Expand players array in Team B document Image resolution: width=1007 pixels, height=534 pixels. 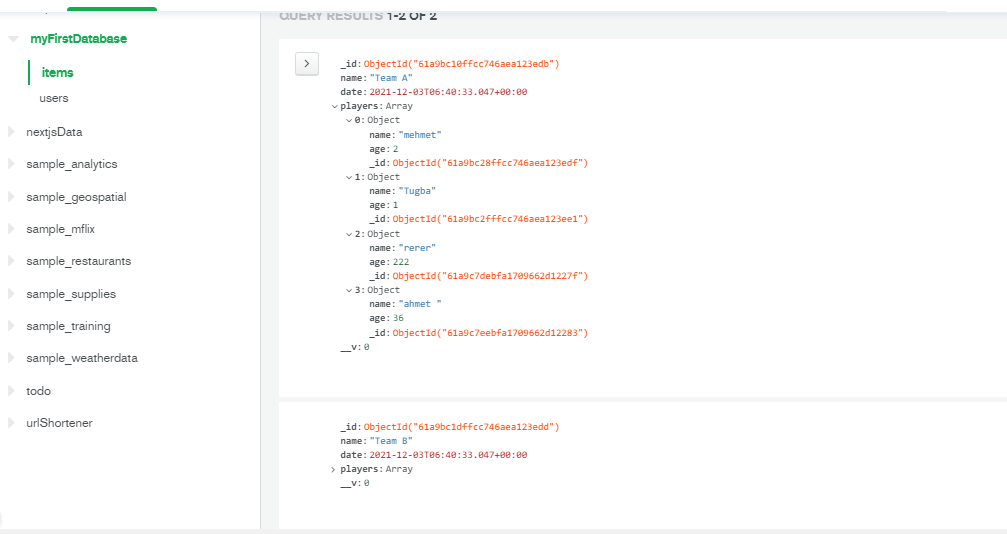tap(333, 470)
